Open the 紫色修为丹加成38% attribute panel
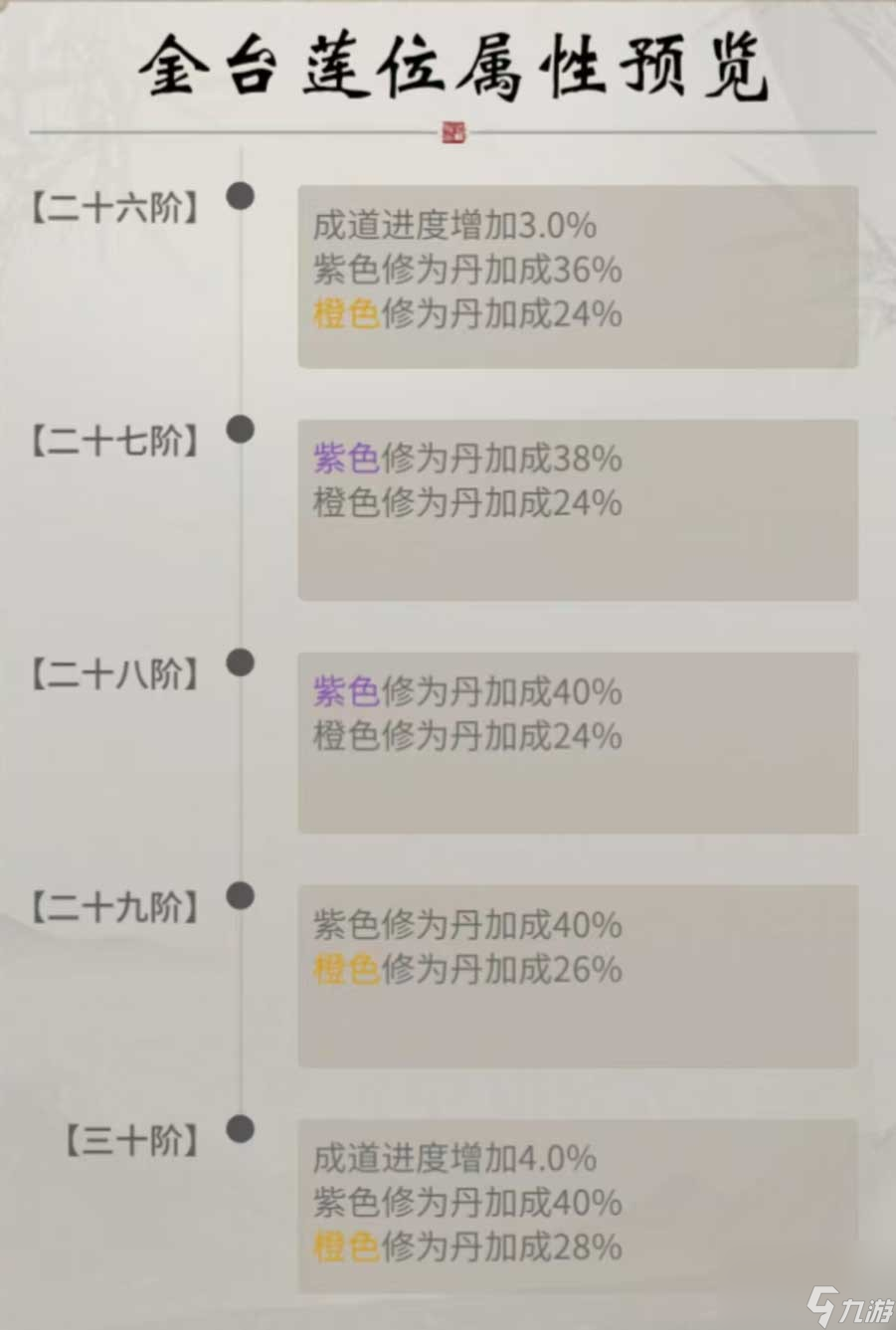896x1330 pixels. 578,509
